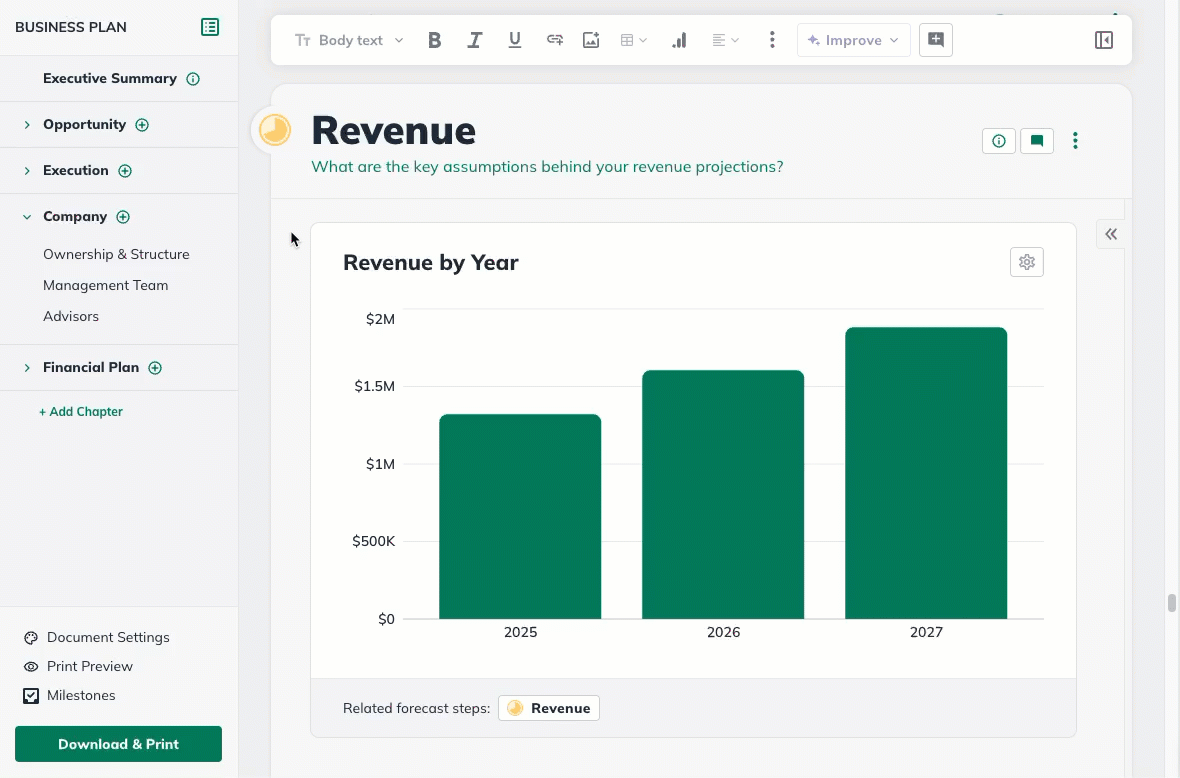
Task: Toggle italic formatting
Action: 474,40
